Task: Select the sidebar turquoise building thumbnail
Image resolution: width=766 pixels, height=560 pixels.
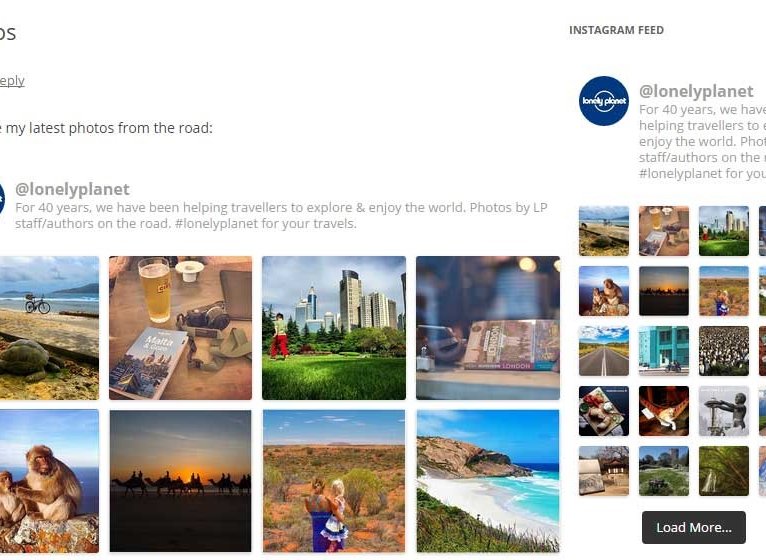Action: click(x=664, y=351)
